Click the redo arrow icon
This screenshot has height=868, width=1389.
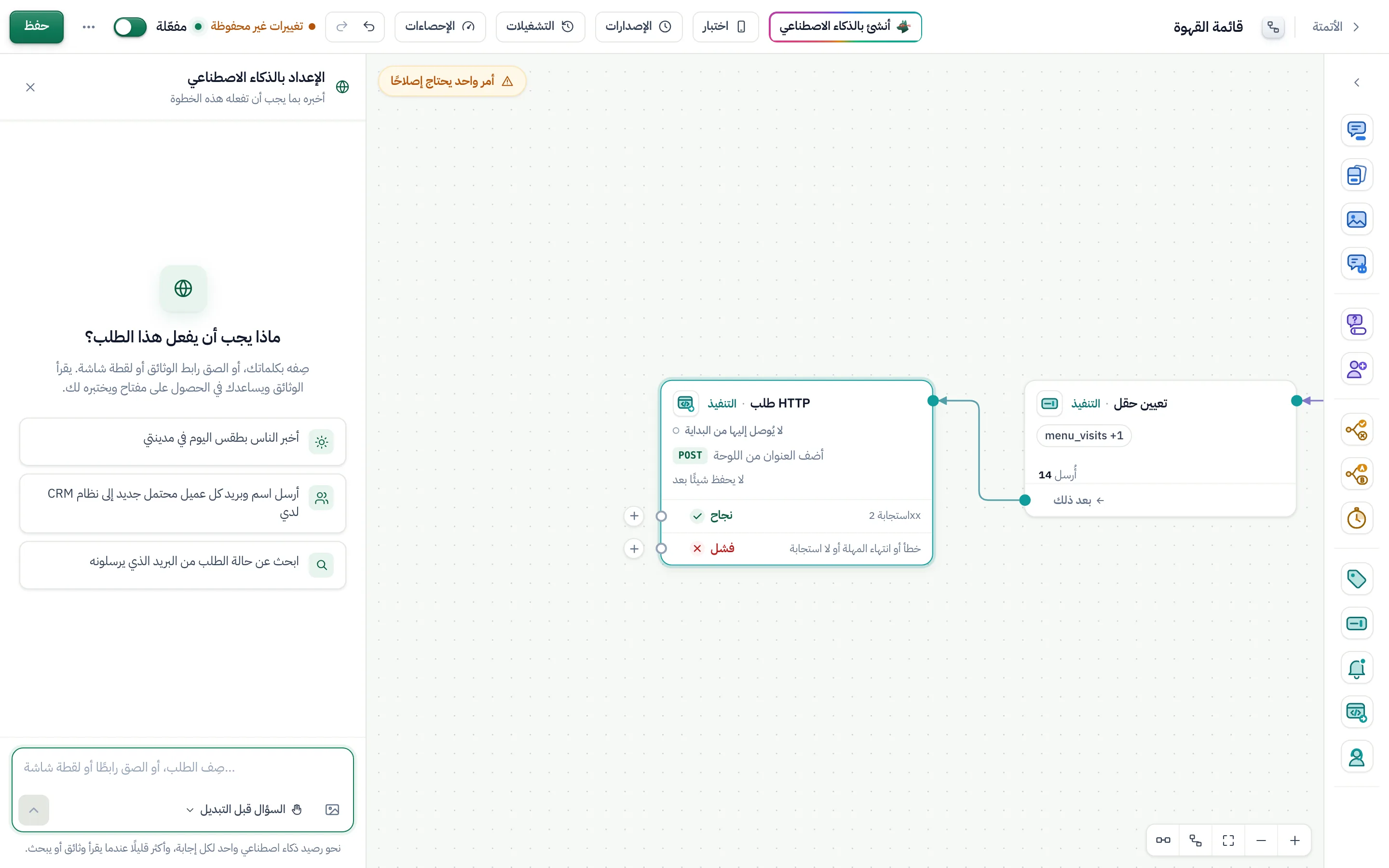(341, 27)
